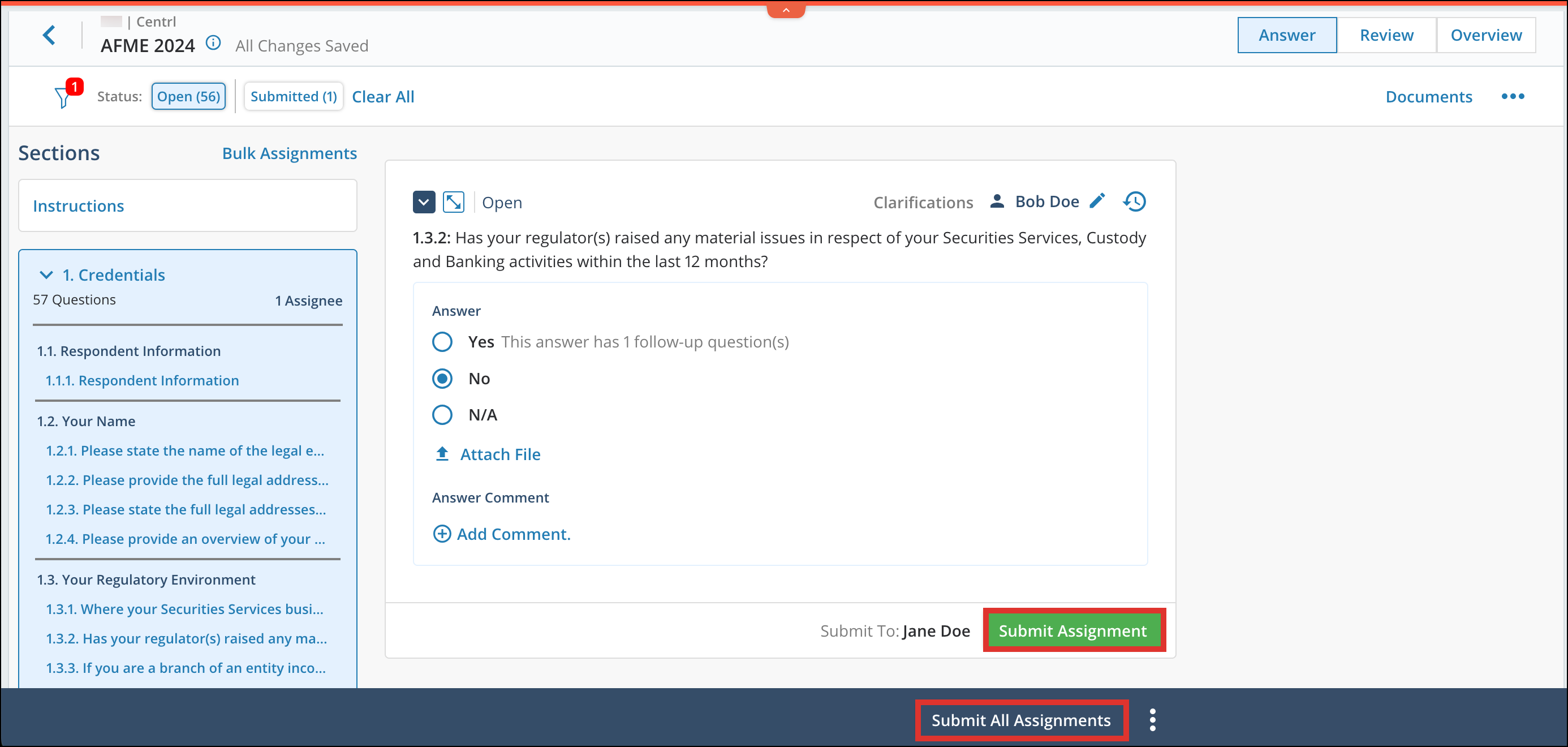Collapse question 1.3.2 using the chevron
This screenshot has width=1568, height=747.
pyautogui.click(x=424, y=201)
